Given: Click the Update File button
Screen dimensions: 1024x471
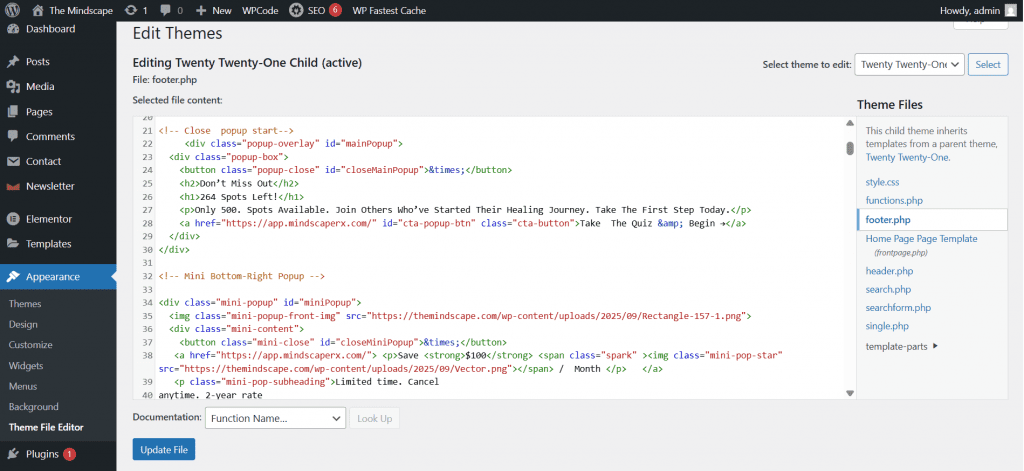Looking at the screenshot, I should (x=163, y=450).
